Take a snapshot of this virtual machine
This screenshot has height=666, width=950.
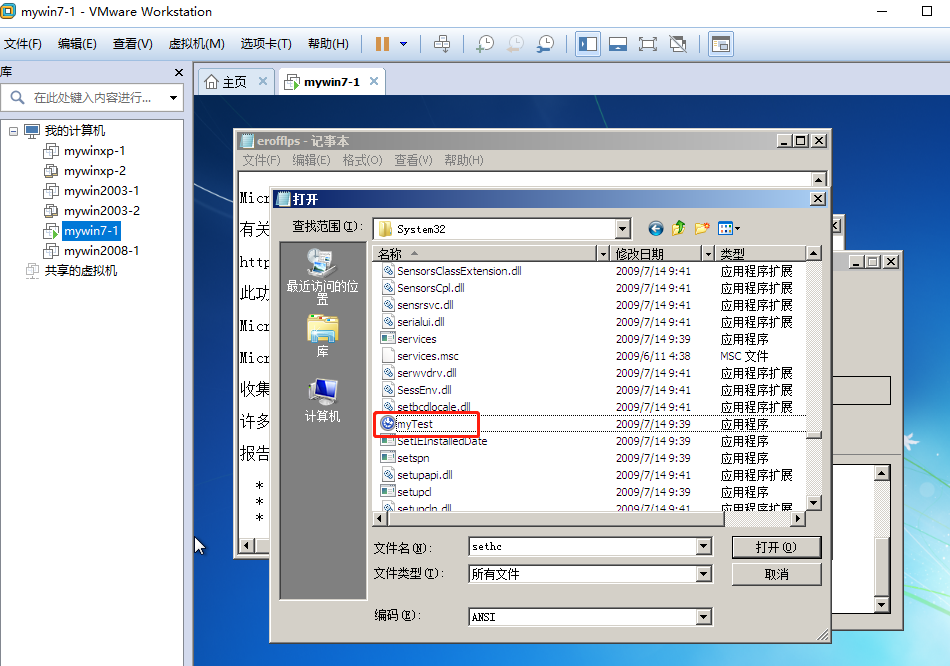pyautogui.click(x=485, y=44)
